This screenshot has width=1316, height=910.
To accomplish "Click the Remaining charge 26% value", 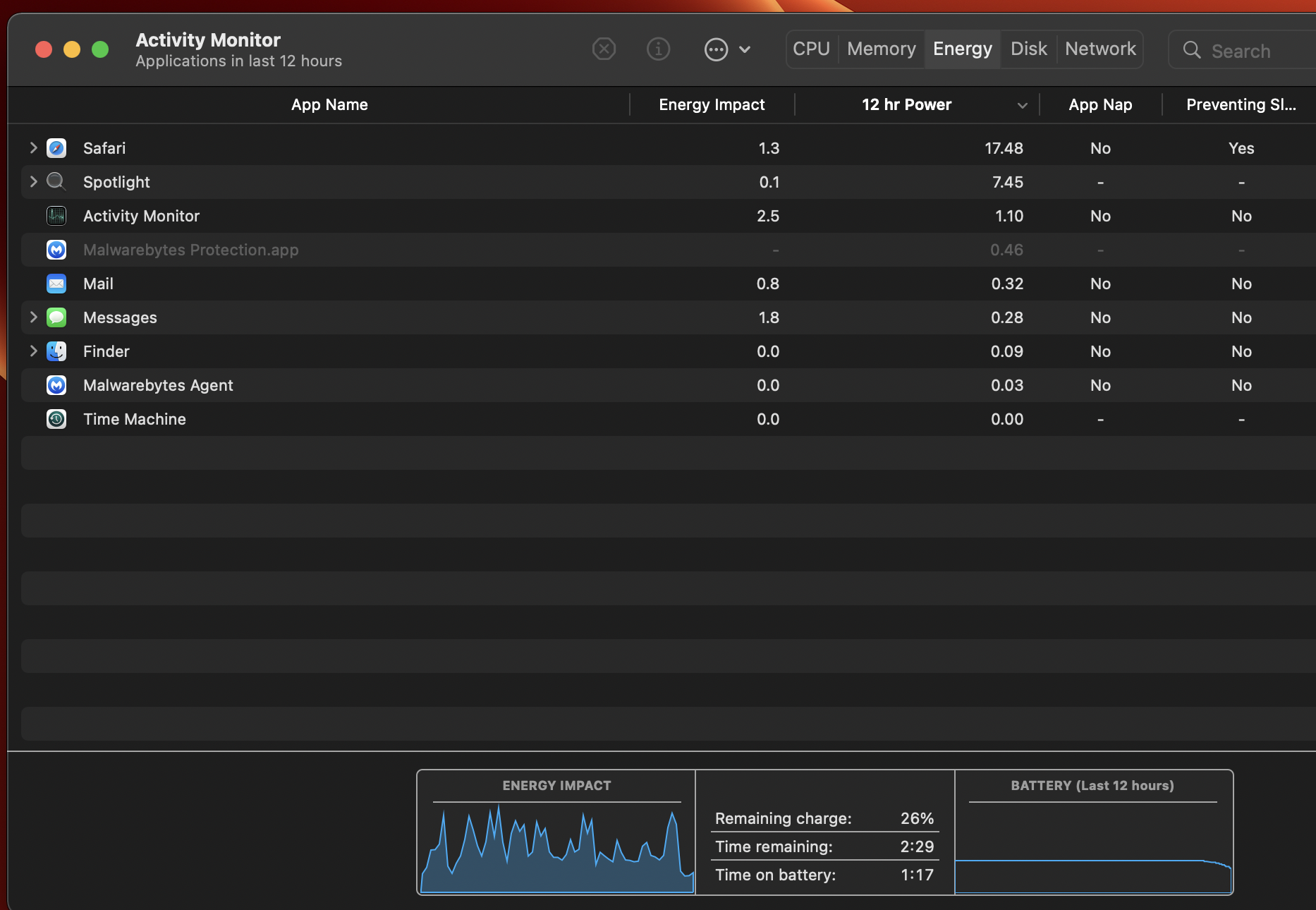I will pos(917,818).
